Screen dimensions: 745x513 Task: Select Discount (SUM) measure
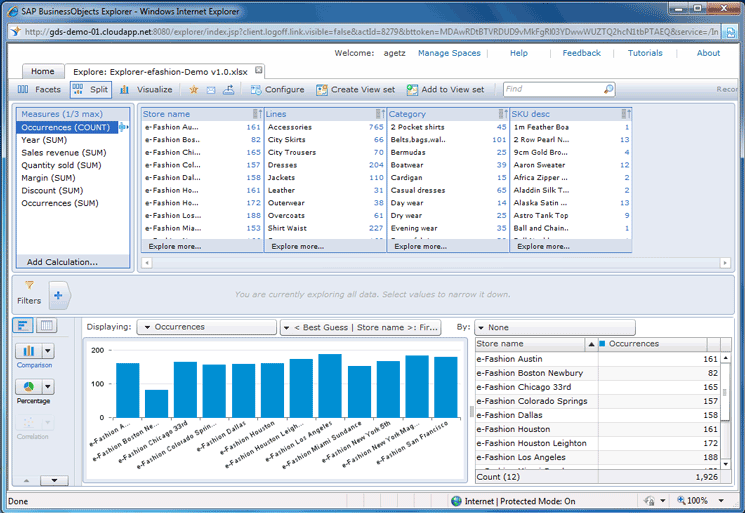(52, 190)
